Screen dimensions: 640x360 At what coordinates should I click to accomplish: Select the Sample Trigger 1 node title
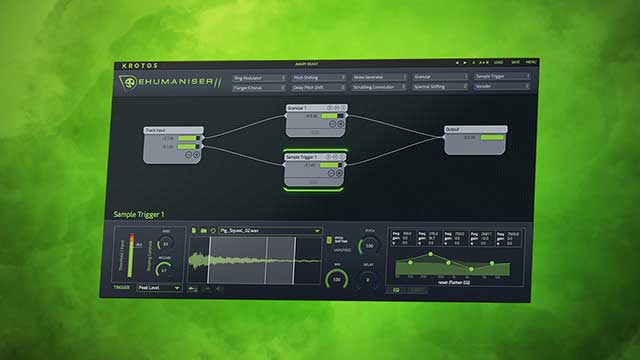tap(315, 157)
